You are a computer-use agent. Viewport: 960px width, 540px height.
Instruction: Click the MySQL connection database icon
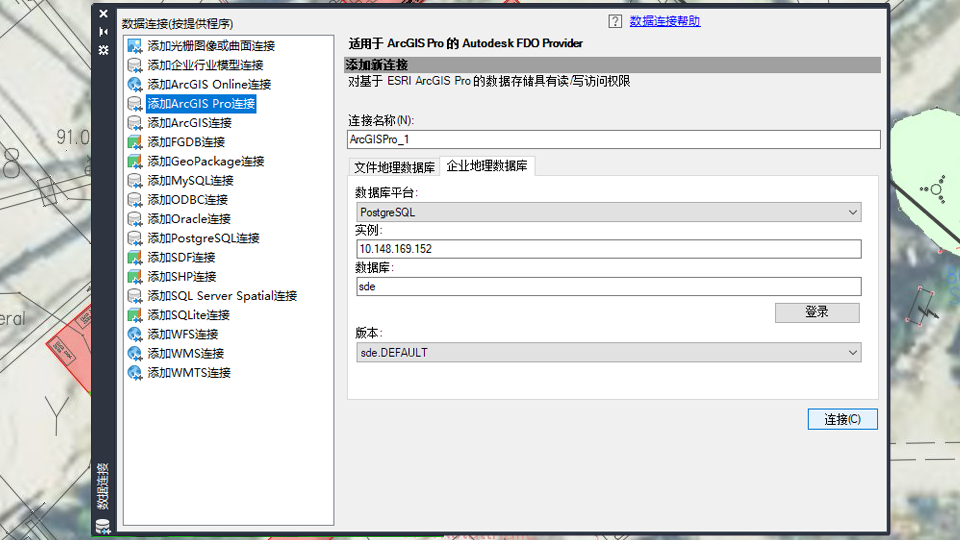(x=135, y=181)
